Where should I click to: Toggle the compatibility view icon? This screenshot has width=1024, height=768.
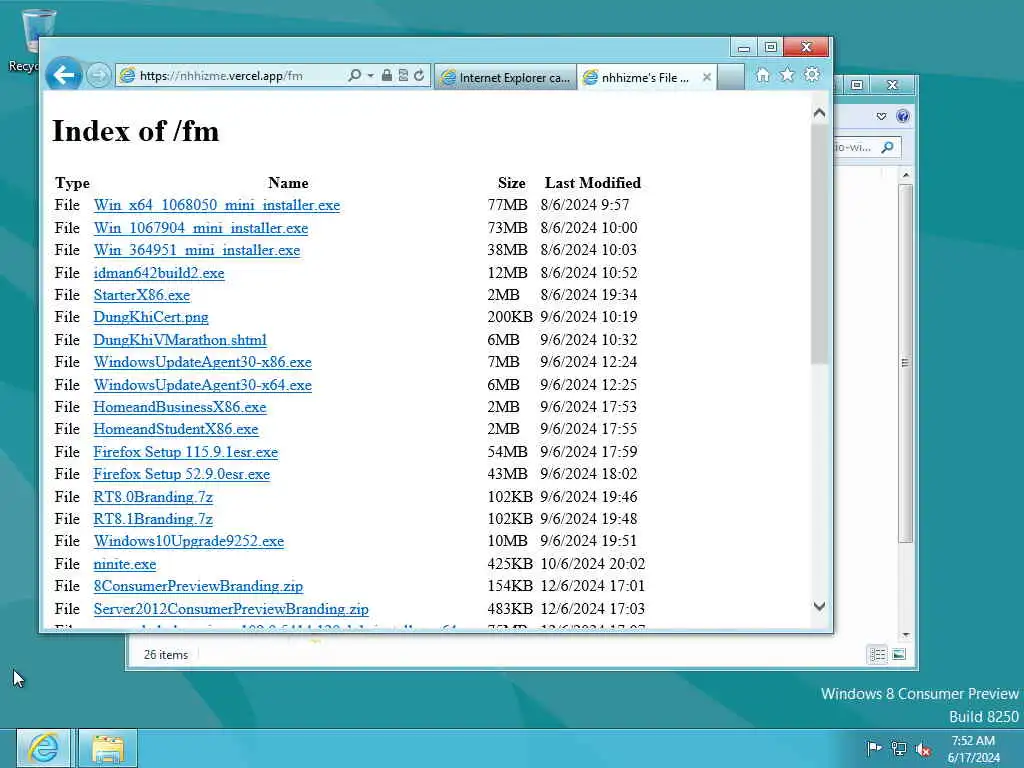click(x=403, y=75)
